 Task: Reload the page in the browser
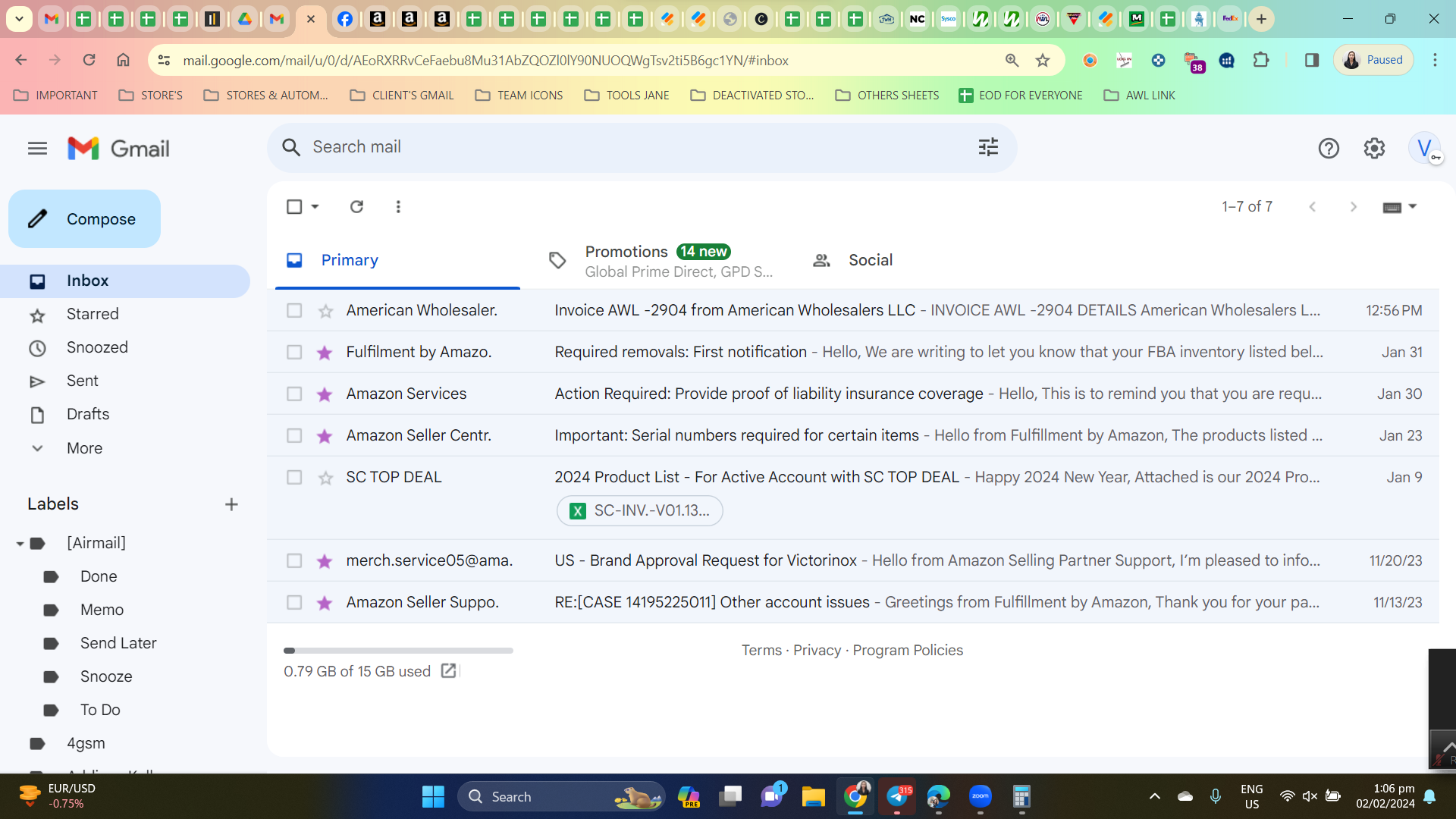89,60
